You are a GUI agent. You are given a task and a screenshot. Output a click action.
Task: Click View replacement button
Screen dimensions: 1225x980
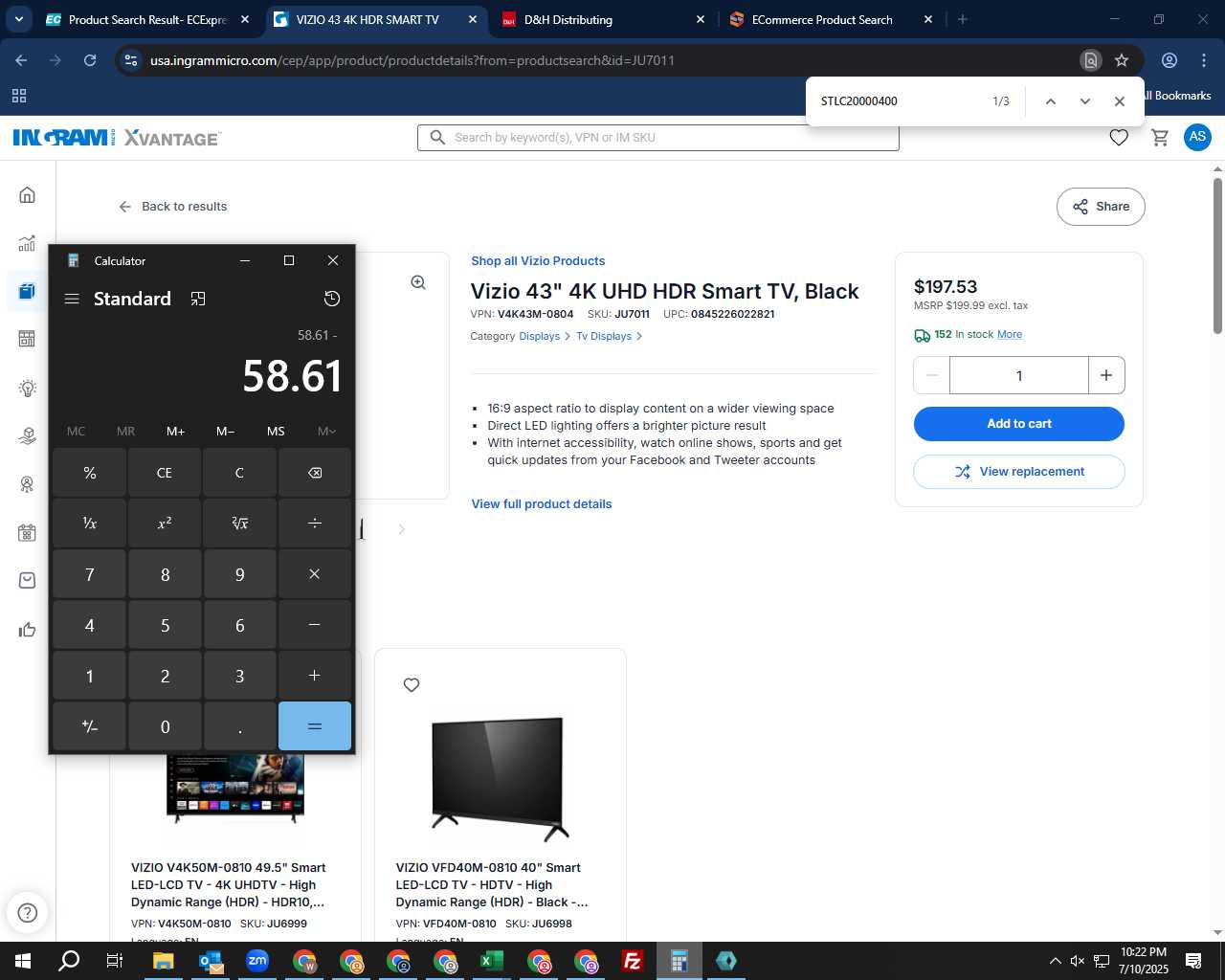[x=1019, y=472]
